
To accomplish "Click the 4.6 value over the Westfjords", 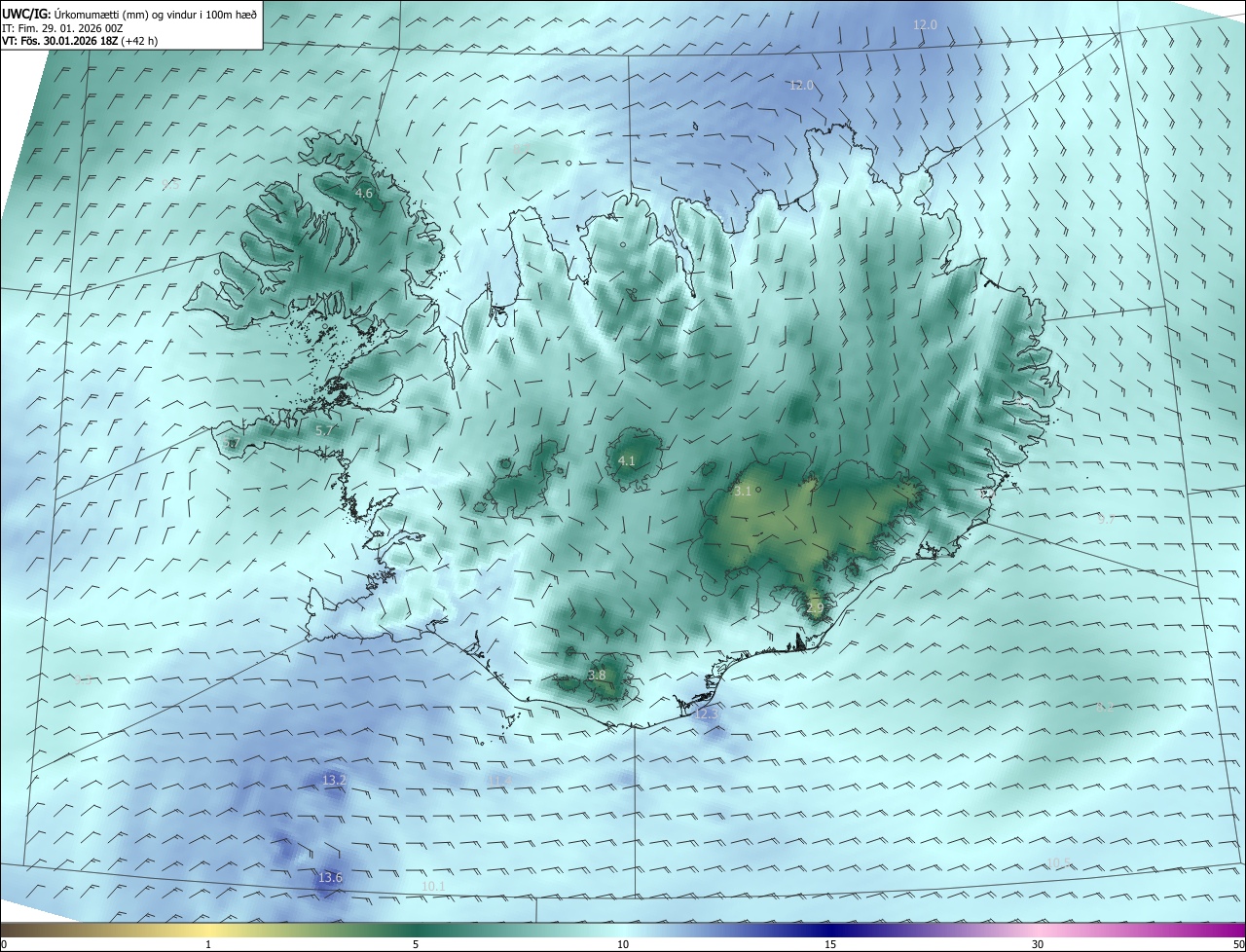I will [x=364, y=194].
